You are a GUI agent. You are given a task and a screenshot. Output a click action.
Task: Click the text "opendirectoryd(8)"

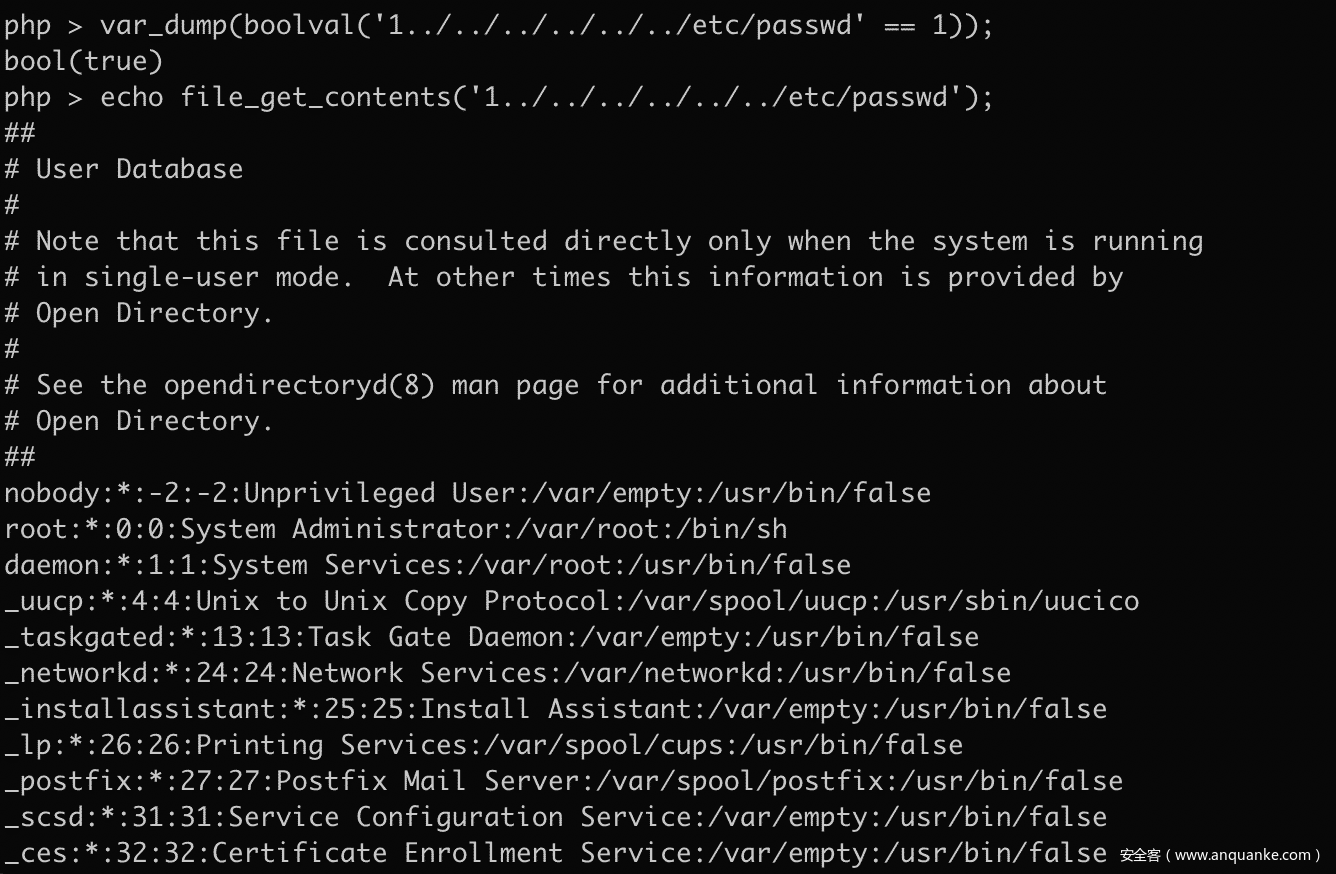pos(299,385)
